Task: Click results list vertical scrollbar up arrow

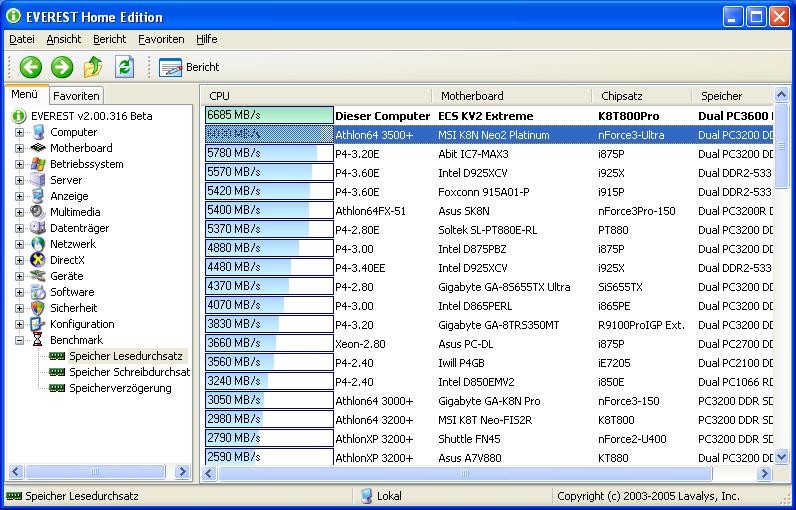Action: coord(781,94)
